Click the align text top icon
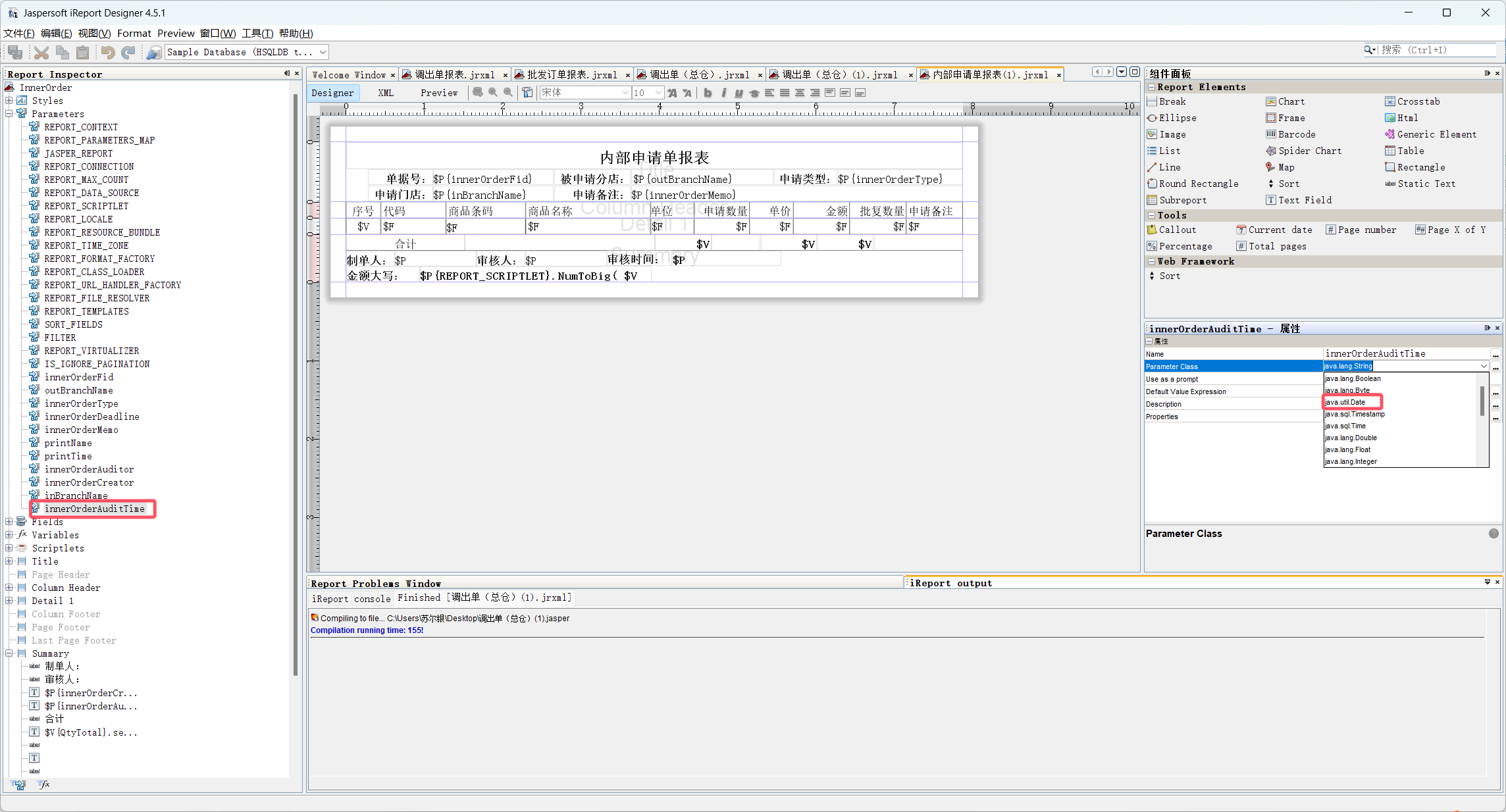The image size is (1506, 812). (830, 93)
